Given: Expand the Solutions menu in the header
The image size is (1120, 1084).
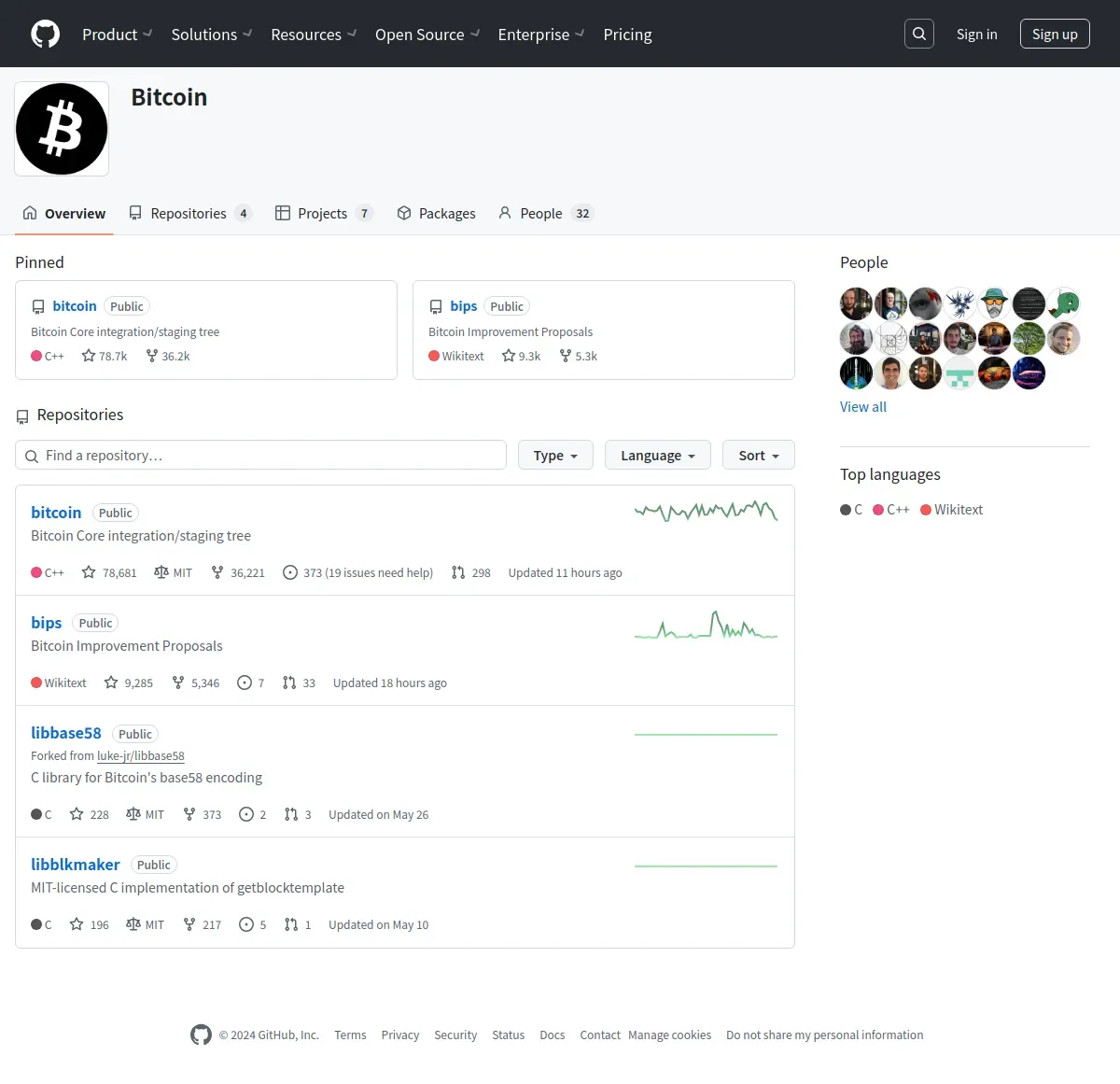Looking at the screenshot, I should [x=212, y=34].
